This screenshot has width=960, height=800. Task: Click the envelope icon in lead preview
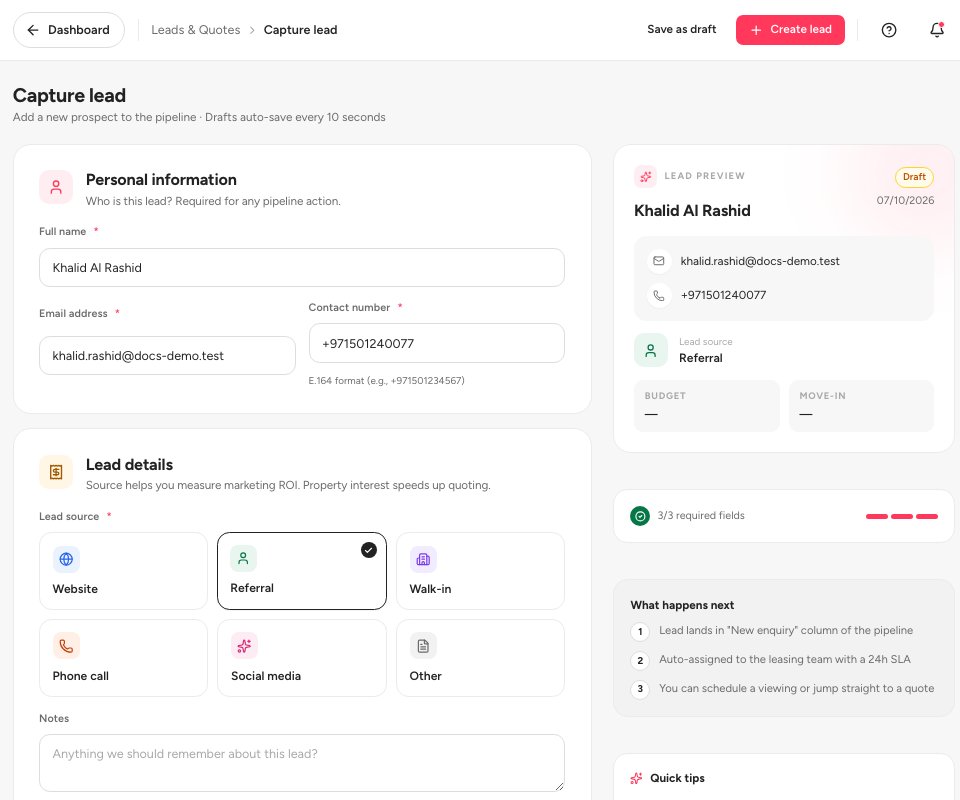coord(659,261)
